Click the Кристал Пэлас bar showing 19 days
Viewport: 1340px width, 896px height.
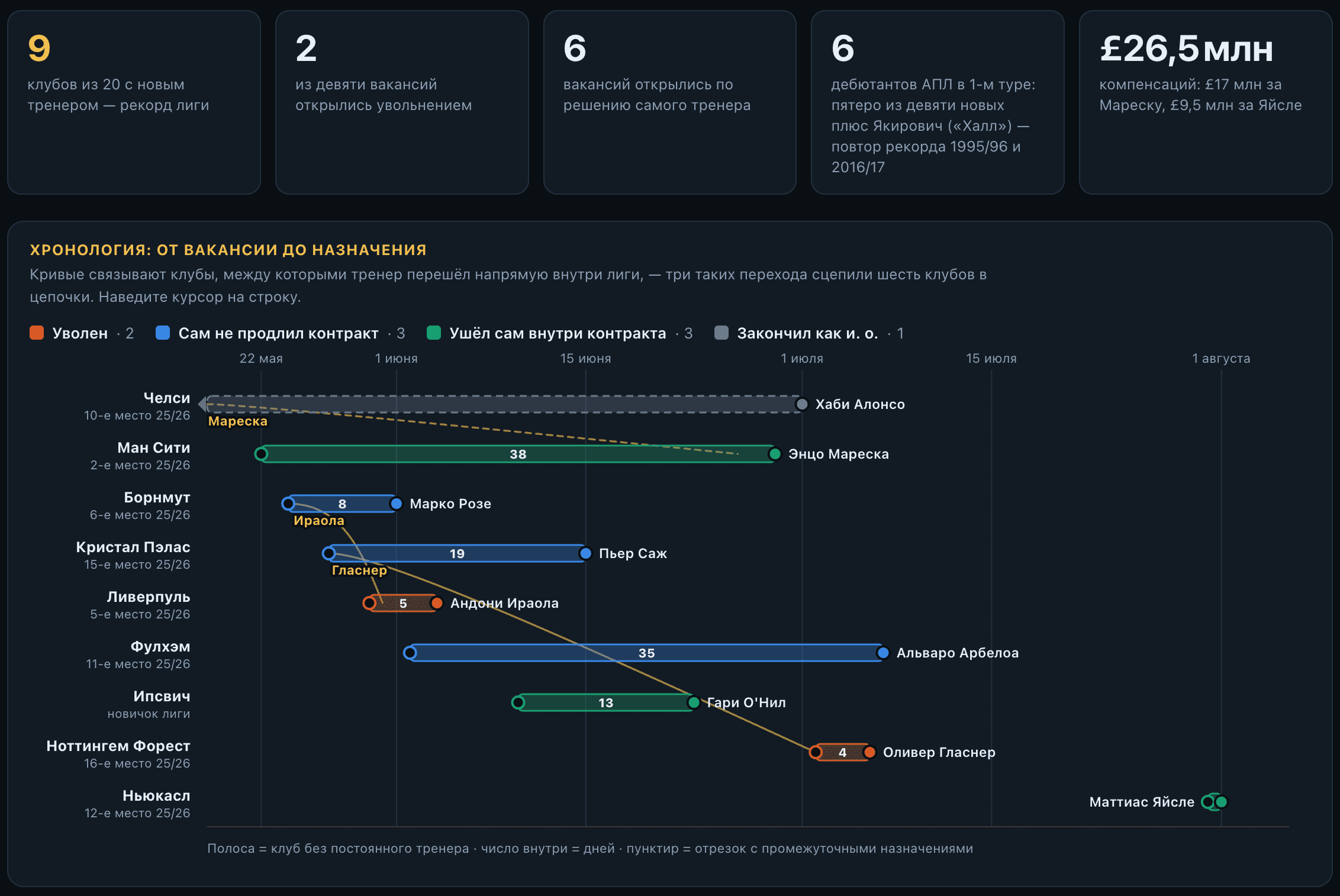457,553
